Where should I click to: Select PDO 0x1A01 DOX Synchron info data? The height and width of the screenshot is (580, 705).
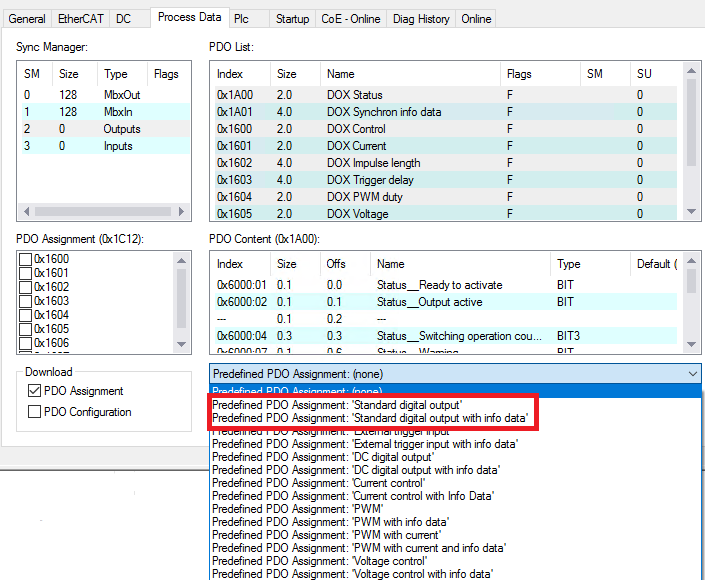(446, 112)
